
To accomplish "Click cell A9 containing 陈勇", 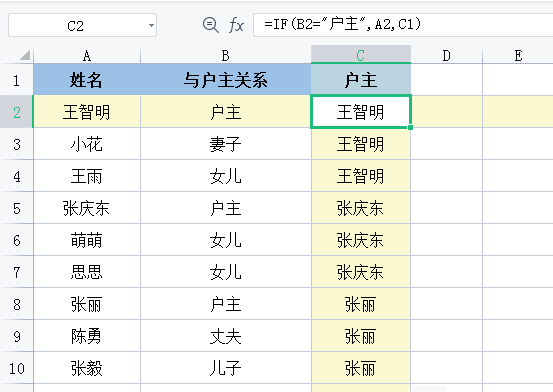I will (87, 336).
